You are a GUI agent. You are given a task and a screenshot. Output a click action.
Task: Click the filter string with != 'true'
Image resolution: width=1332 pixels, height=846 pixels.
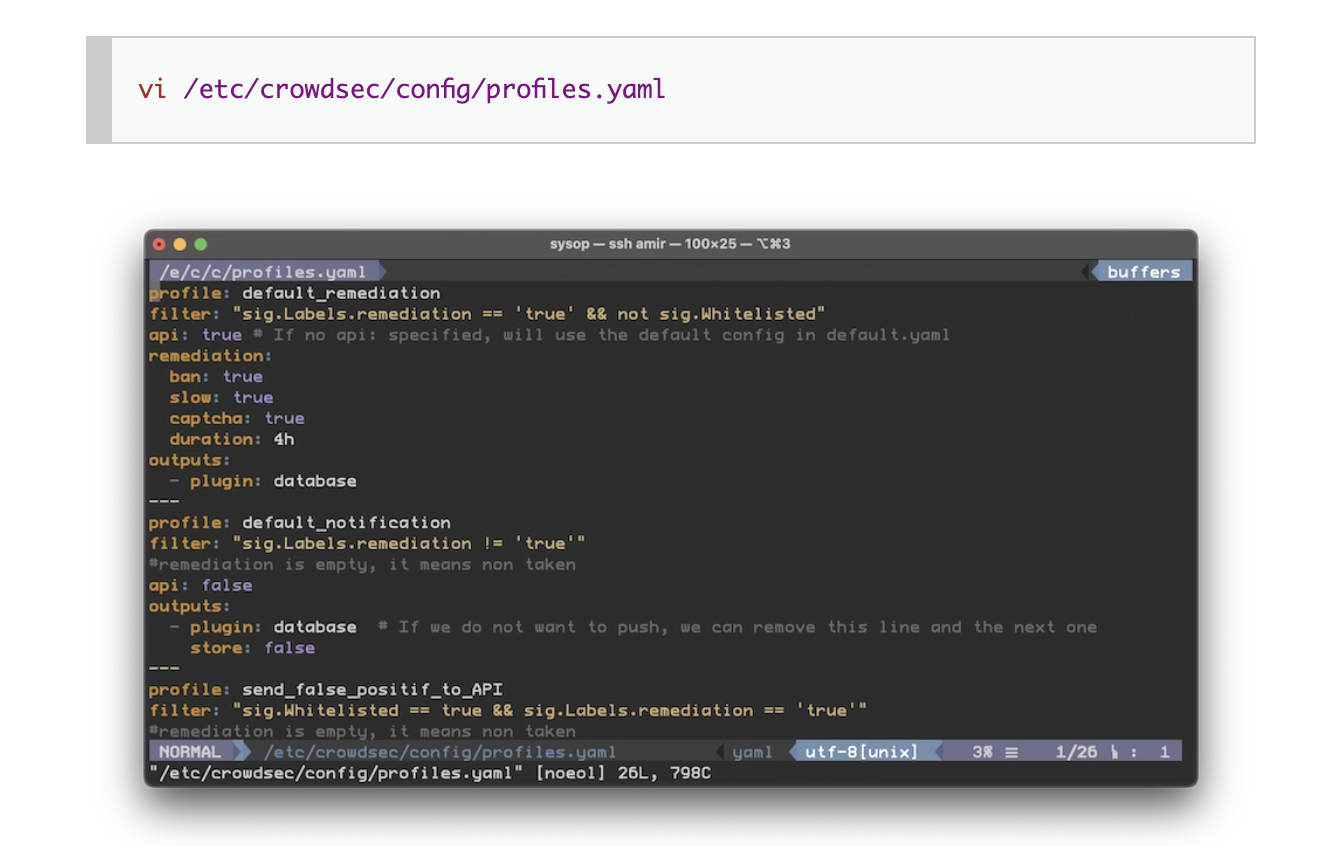coord(409,544)
